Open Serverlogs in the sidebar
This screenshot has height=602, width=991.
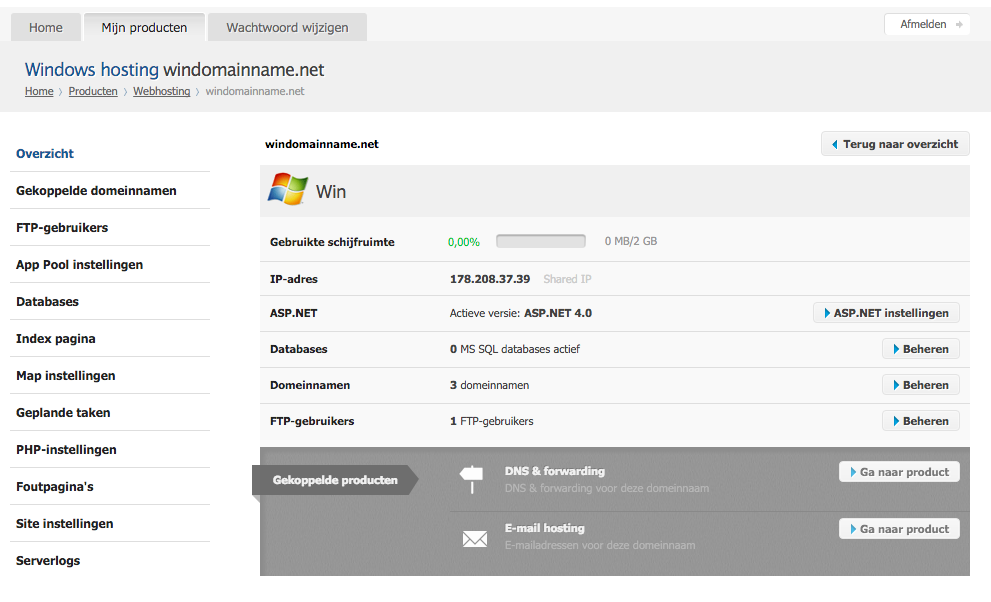coord(48,561)
